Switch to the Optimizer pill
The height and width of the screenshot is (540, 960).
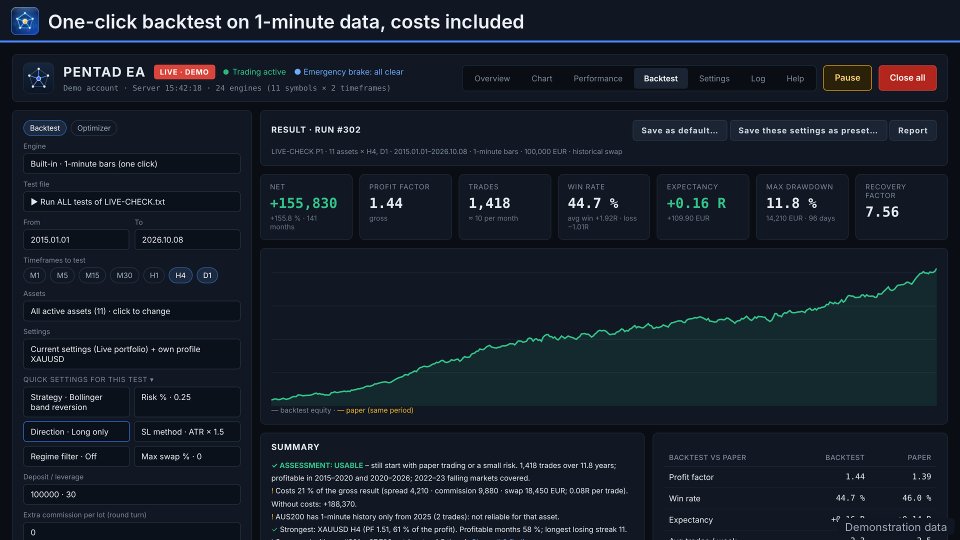pos(94,128)
